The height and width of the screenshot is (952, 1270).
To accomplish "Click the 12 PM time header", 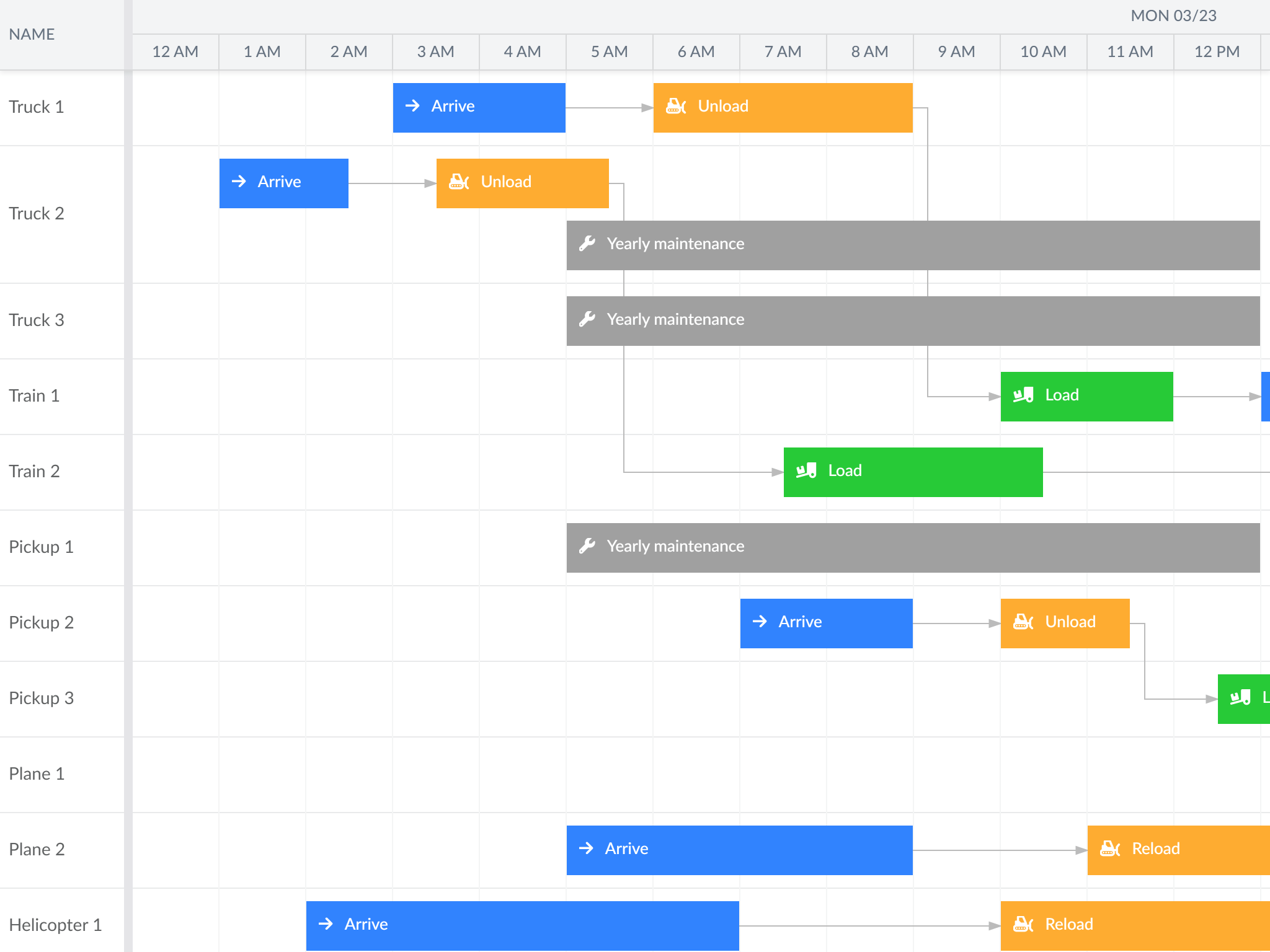I will [x=1217, y=51].
